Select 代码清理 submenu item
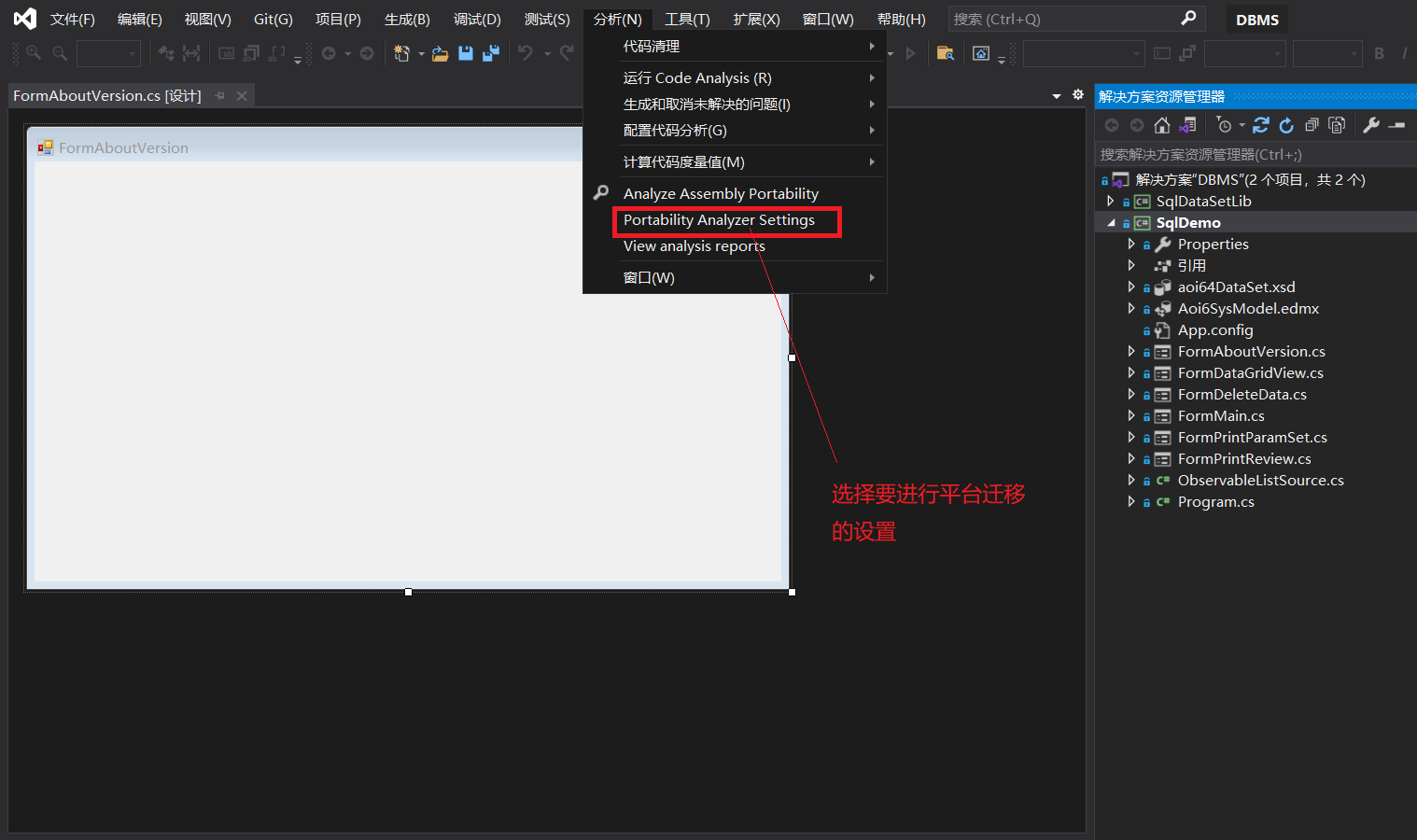 click(735, 46)
